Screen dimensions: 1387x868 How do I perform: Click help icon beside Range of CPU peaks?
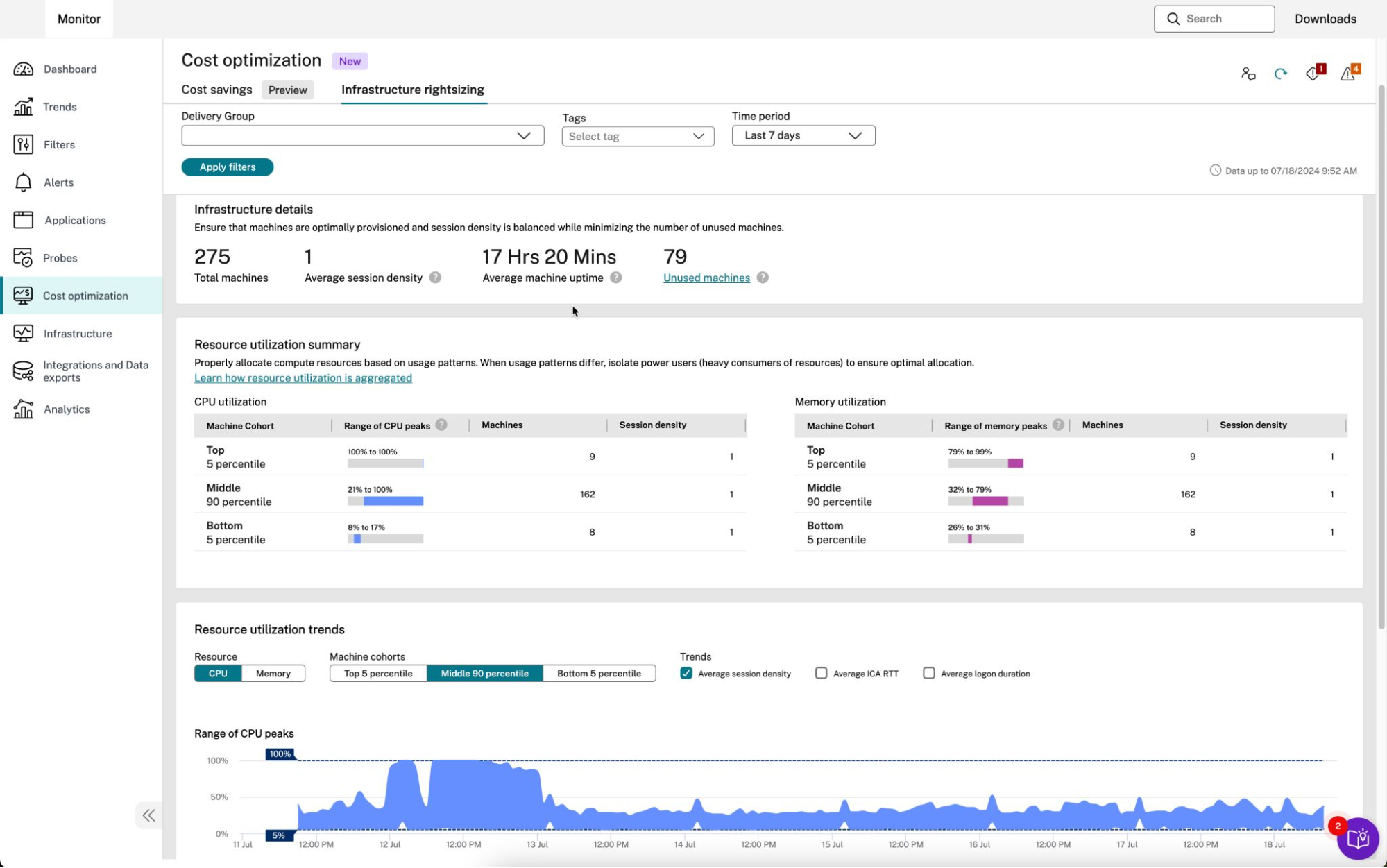441,425
